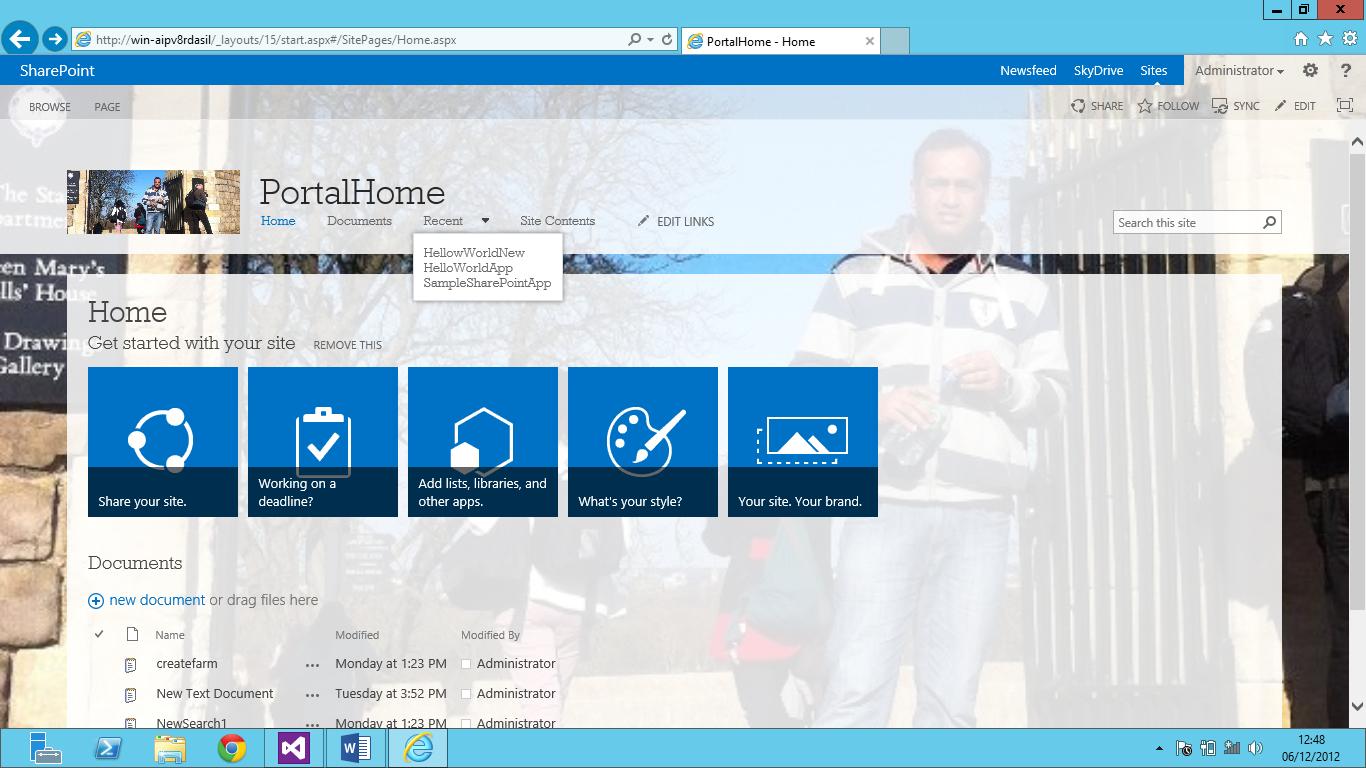This screenshot has height=768, width=1366.
Task: Open the Share your site tile
Action: (163, 442)
